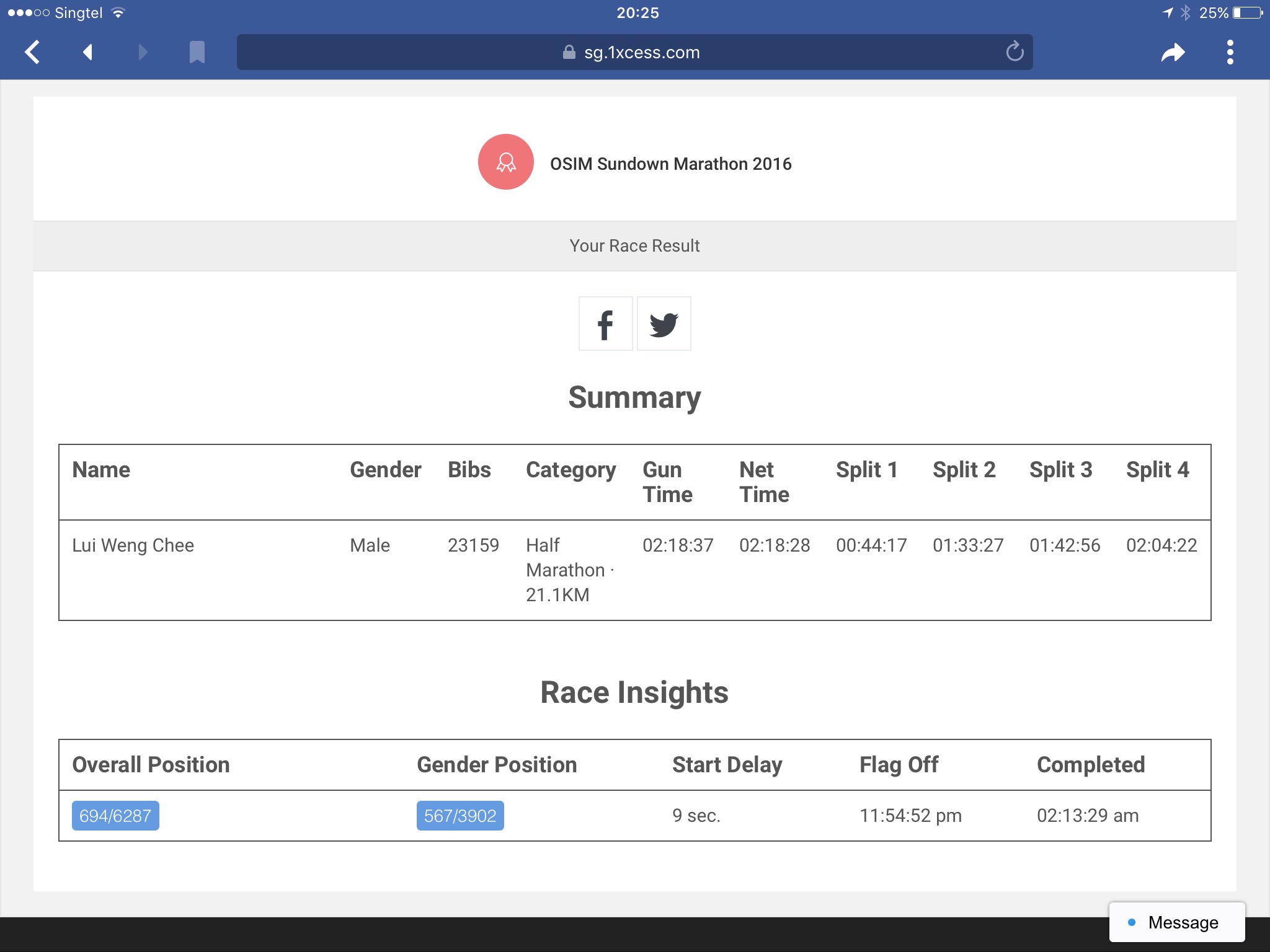This screenshot has width=1270, height=952.
Task: Click the Net Time column header
Action: click(764, 482)
